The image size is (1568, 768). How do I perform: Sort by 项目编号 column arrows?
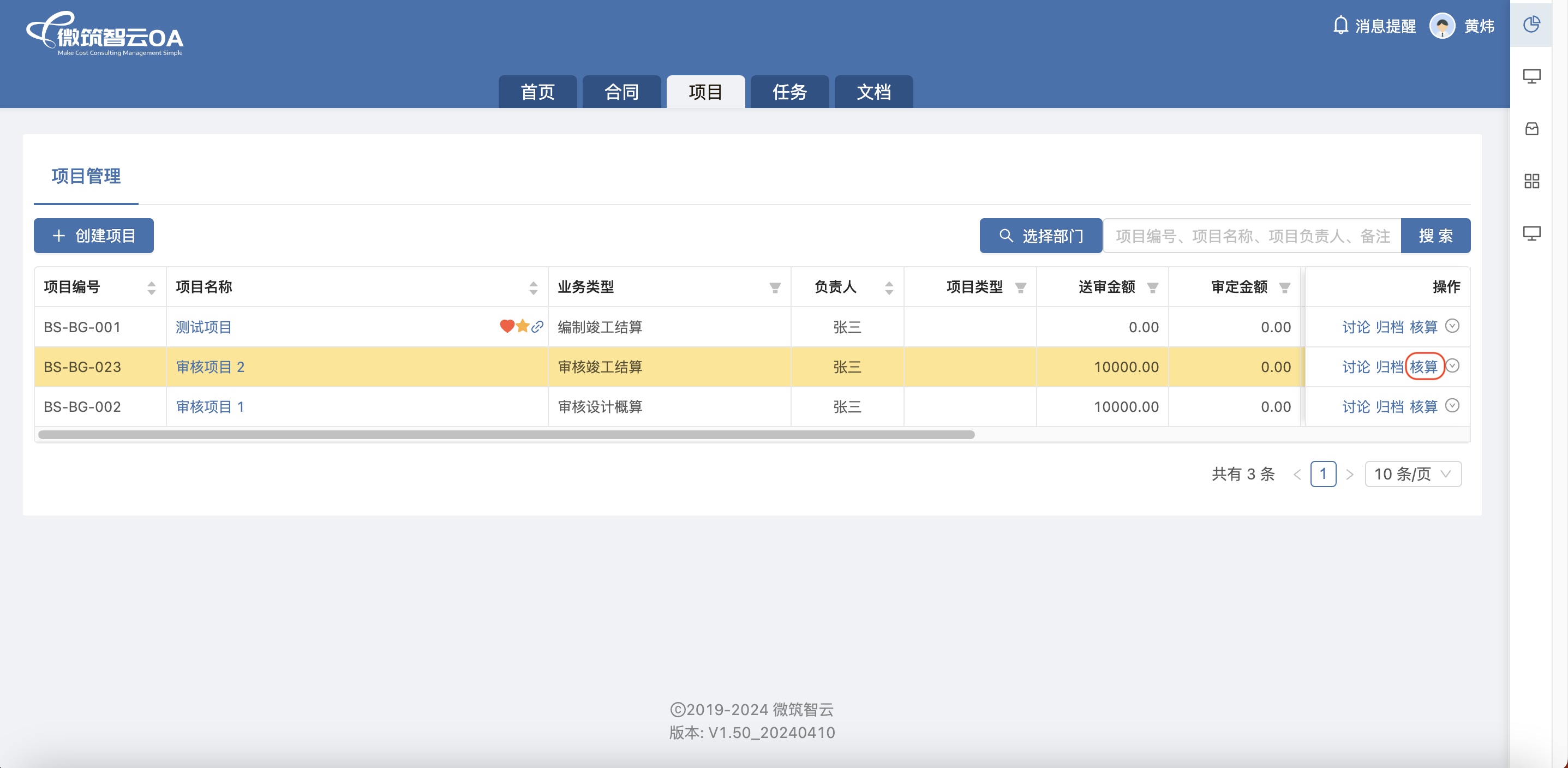click(x=152, y=287)
